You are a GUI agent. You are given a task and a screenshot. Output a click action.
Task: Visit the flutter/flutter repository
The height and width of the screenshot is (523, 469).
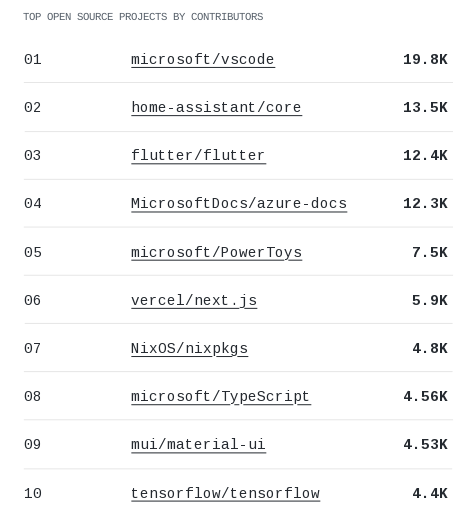coord(198,156)
